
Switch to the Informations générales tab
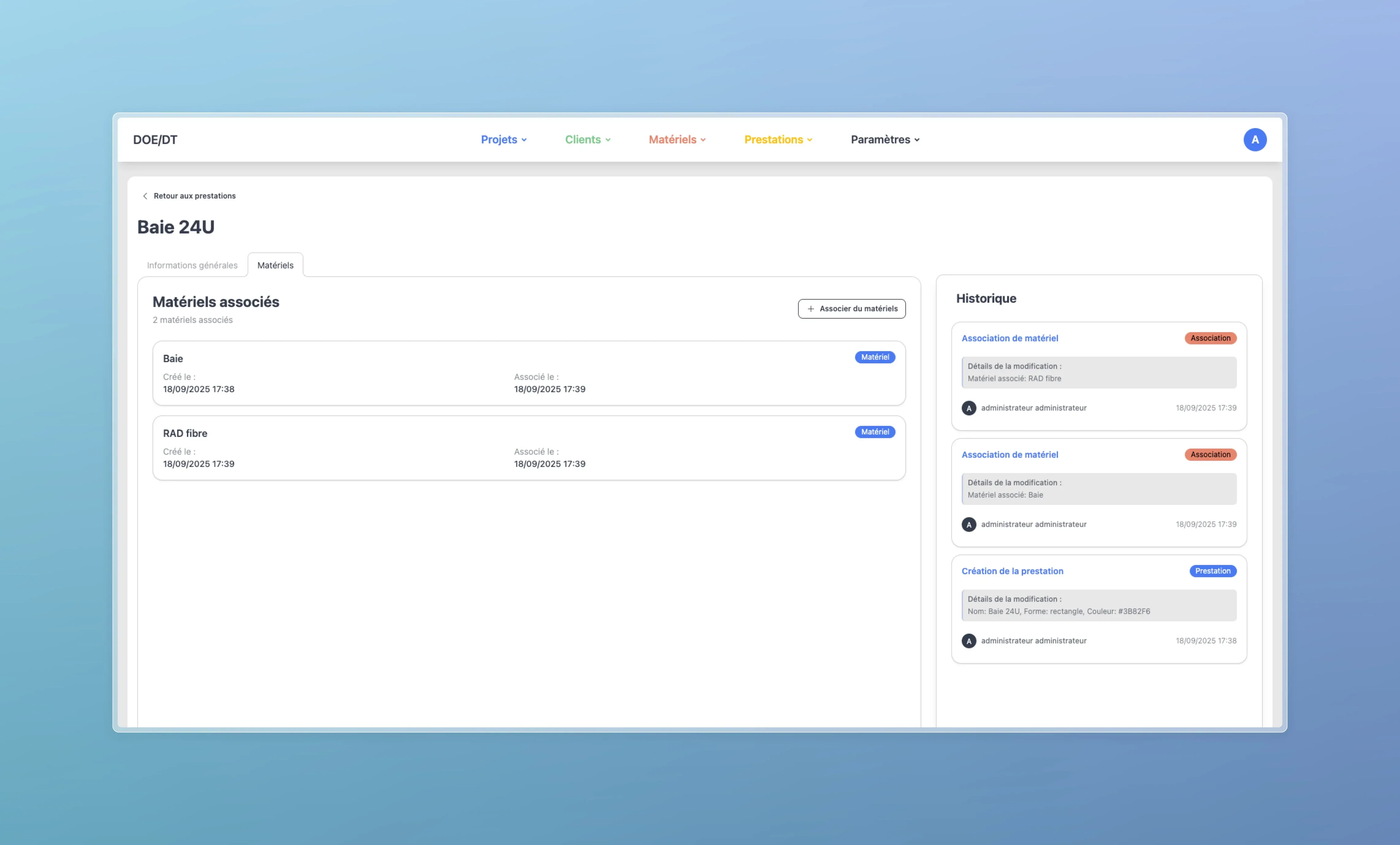tap(192, 265)
